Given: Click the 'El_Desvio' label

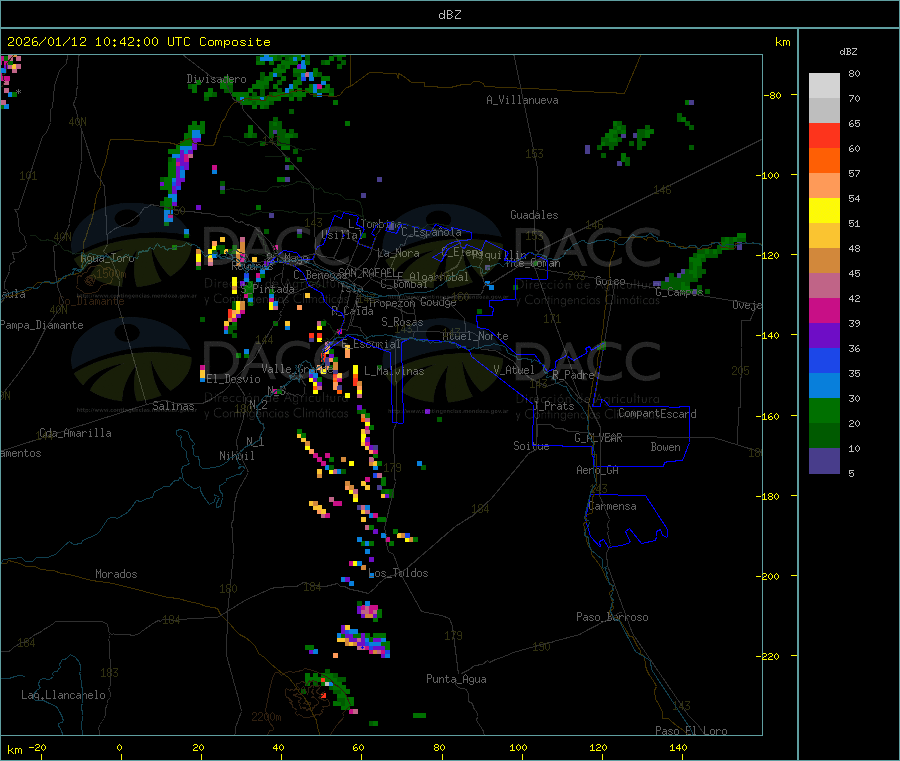Looking at the screenshot, I should (x=233, y=379).
